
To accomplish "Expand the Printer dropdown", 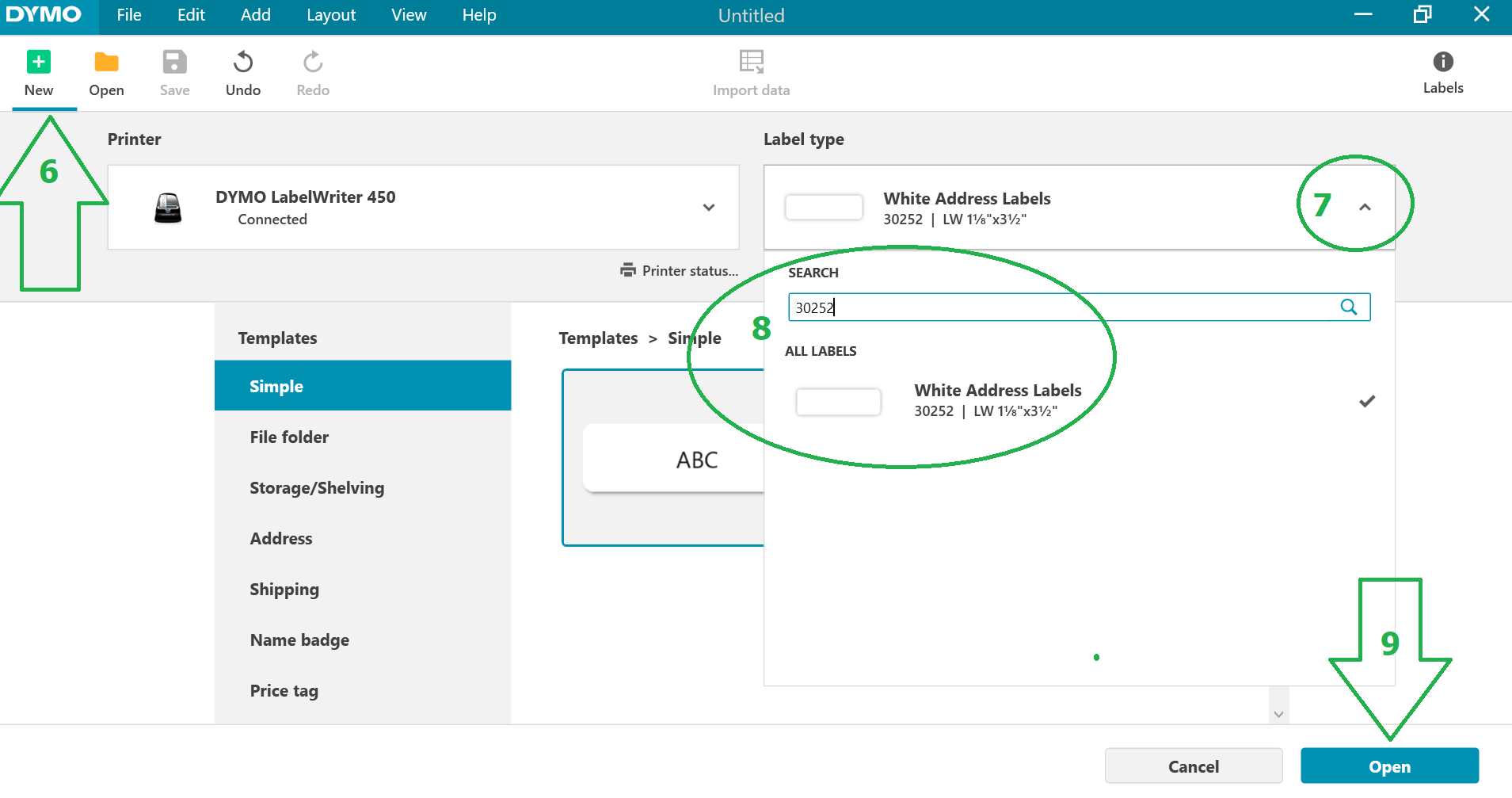I will [708, 208].
